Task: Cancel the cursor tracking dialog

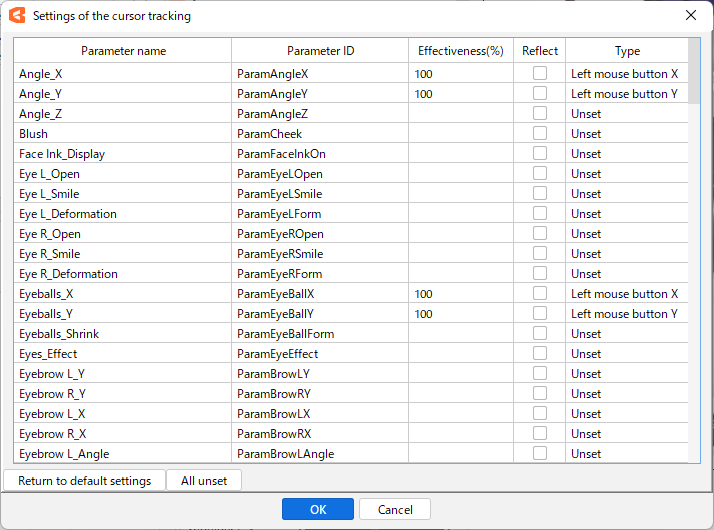Action: (395, 509)
